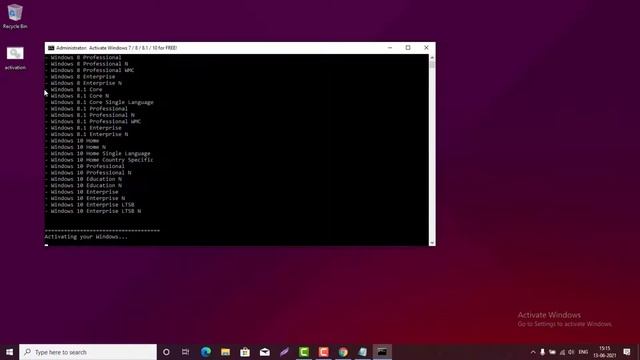Open the notepad-style app on the taskbar
Screen dimensions: 640x360
[x=362, y=352]
